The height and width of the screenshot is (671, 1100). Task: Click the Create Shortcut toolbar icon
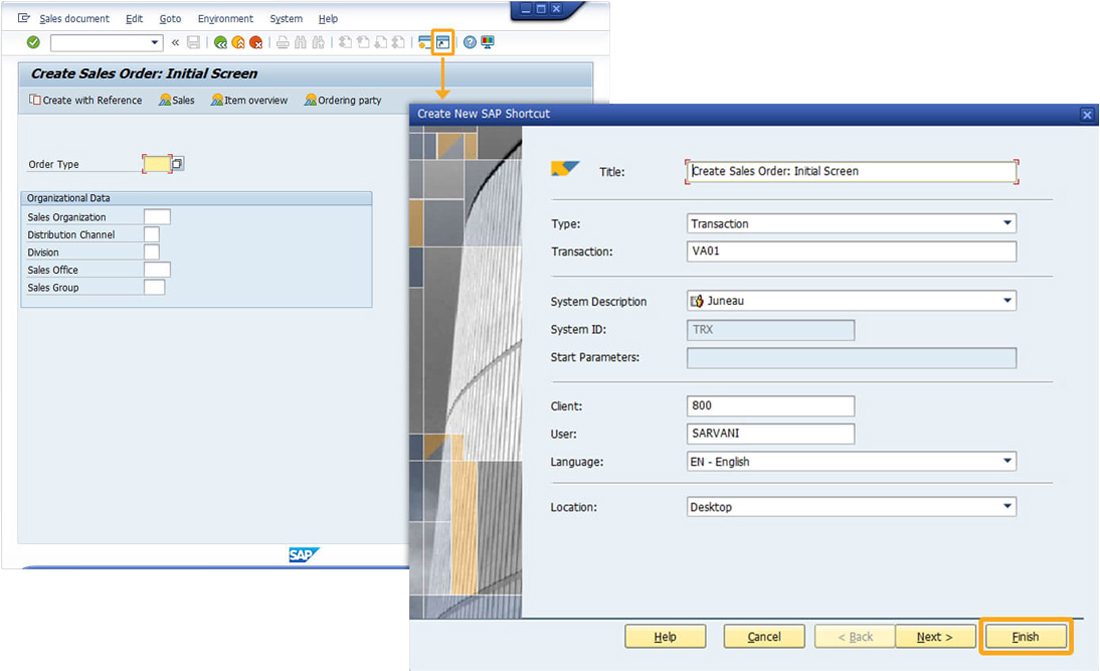pos(443,42)
